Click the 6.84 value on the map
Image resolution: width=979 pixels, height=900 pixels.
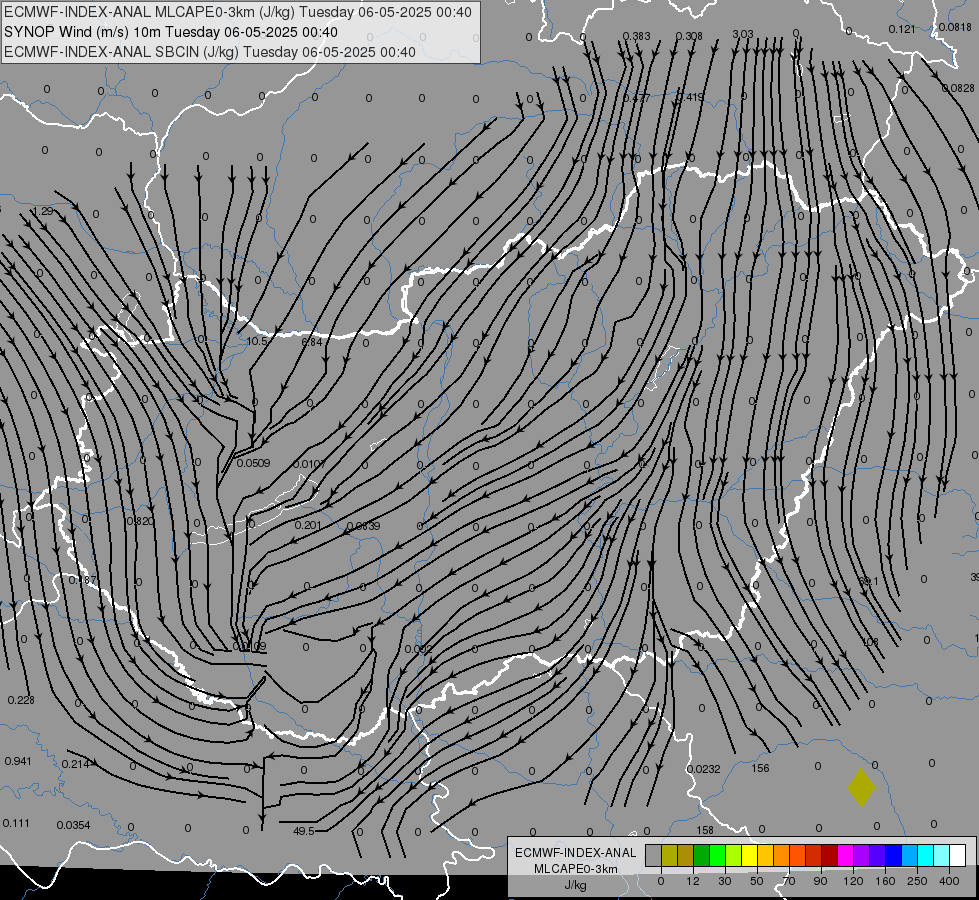pyautogui.click(x=312, y=342)
